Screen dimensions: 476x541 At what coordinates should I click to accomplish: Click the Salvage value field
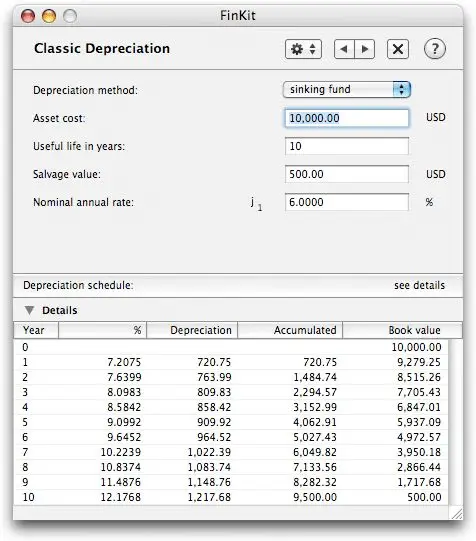click(x=347, y=174)
